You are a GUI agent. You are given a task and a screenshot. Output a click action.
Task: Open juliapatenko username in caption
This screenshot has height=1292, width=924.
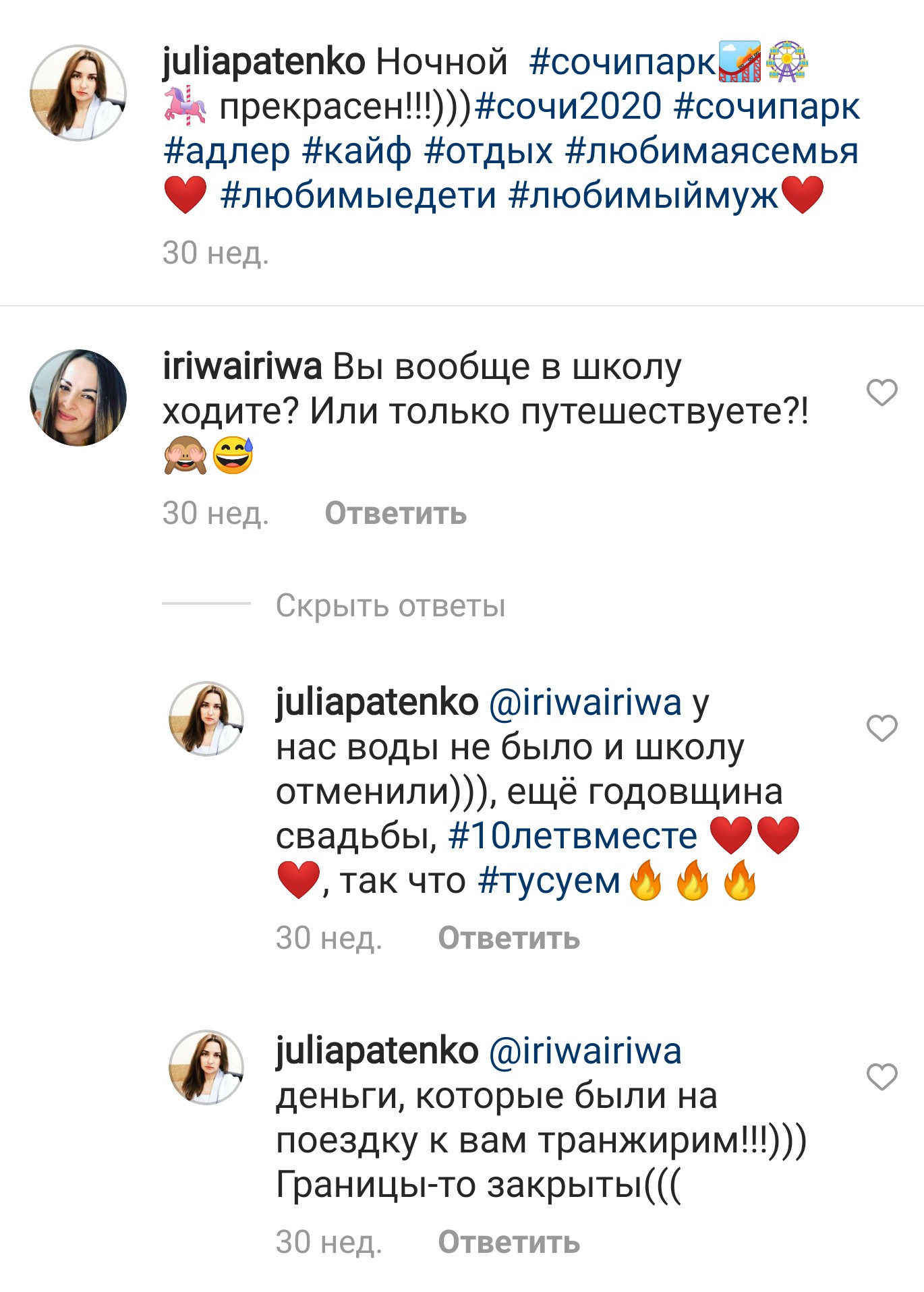pyautogui.click(x=264, y=63)
